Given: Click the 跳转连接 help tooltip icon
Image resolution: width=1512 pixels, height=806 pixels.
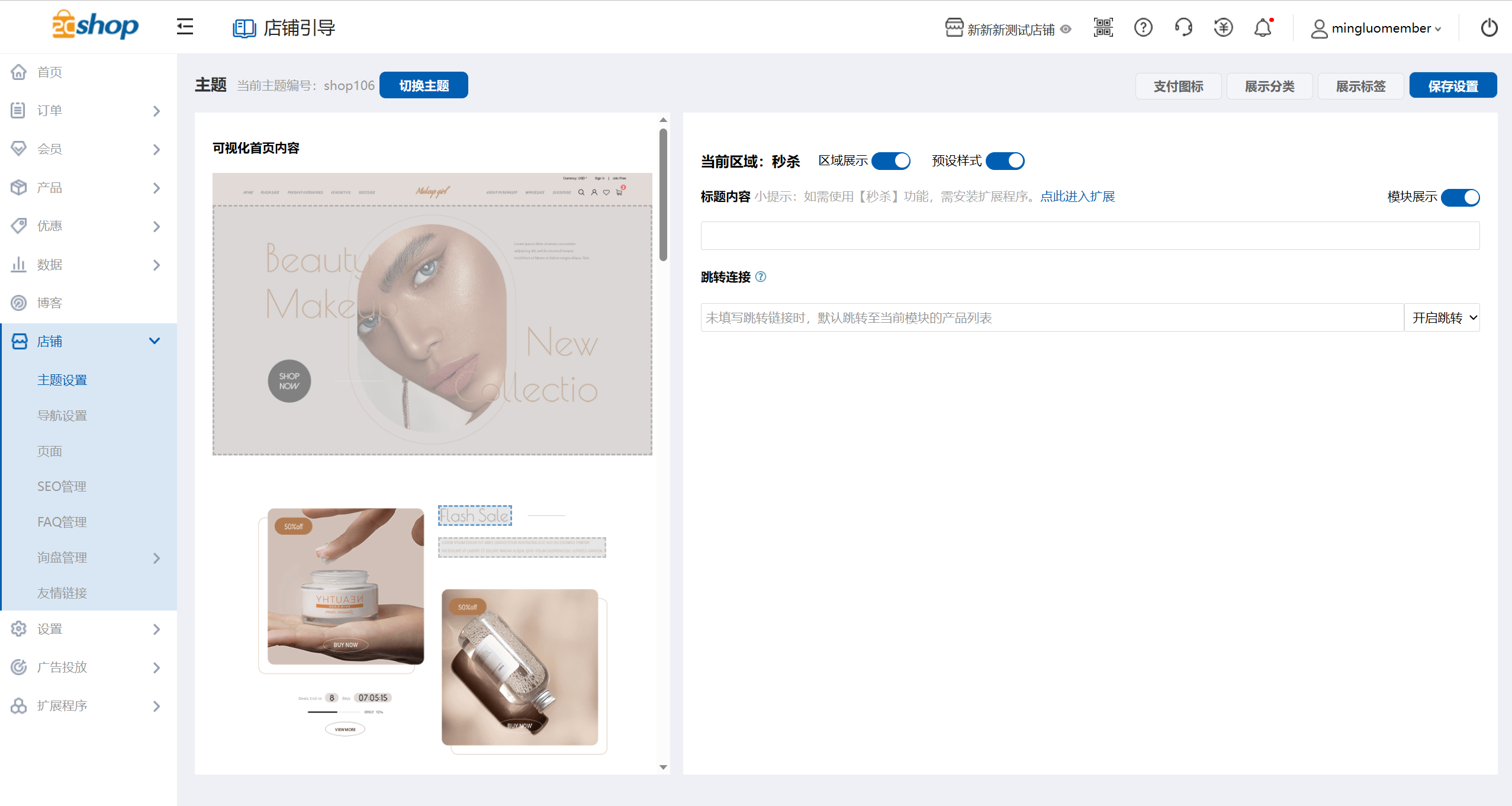Looking at the screenshot, I should click(761, 277).
